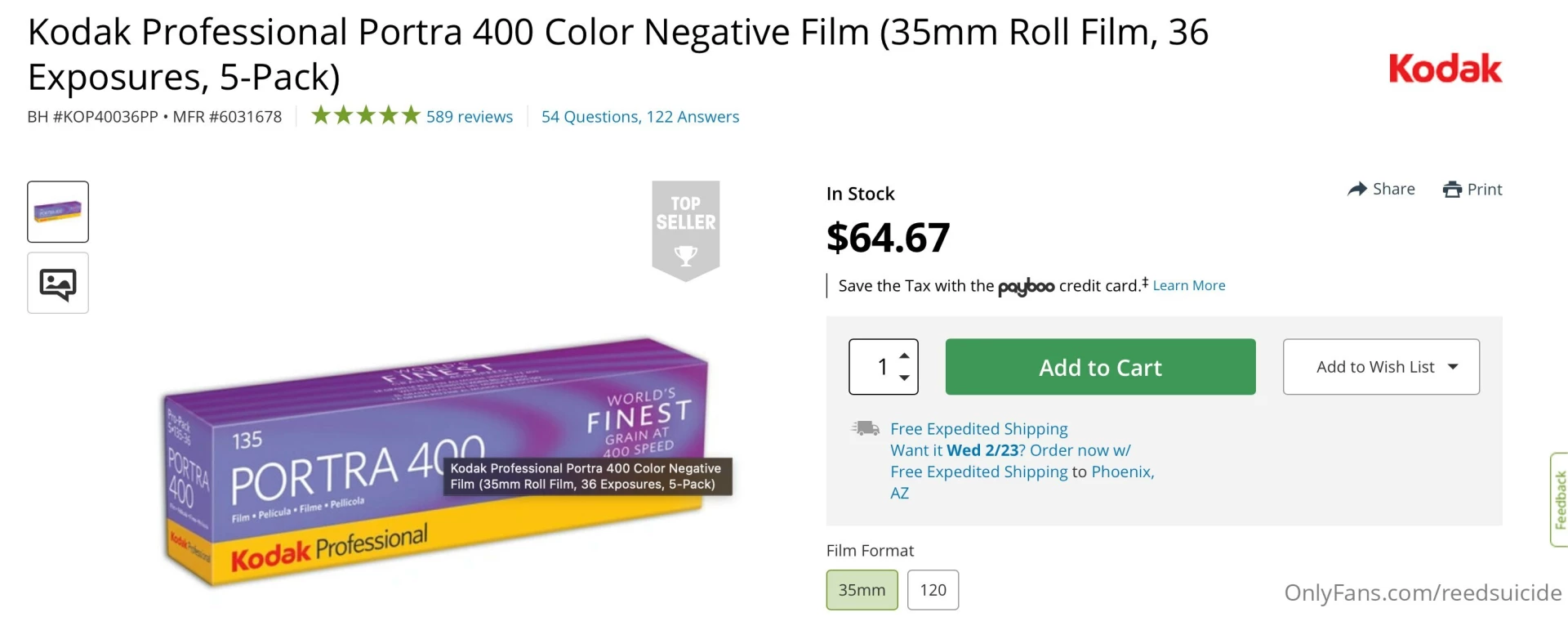Open the image gallery viewer icon
This screenshot has height=626, width=1568.
[x=57, y=282]
